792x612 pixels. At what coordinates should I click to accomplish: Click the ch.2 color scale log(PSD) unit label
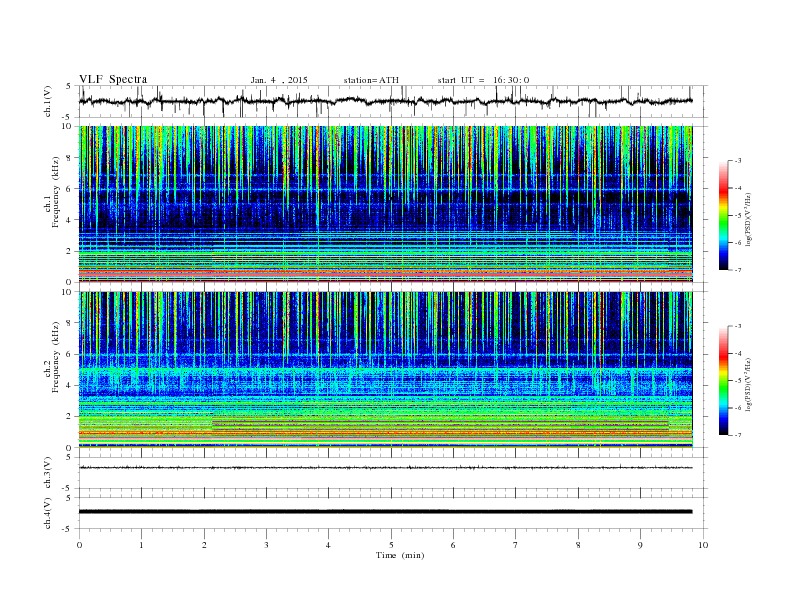click(x=749, y=384)
